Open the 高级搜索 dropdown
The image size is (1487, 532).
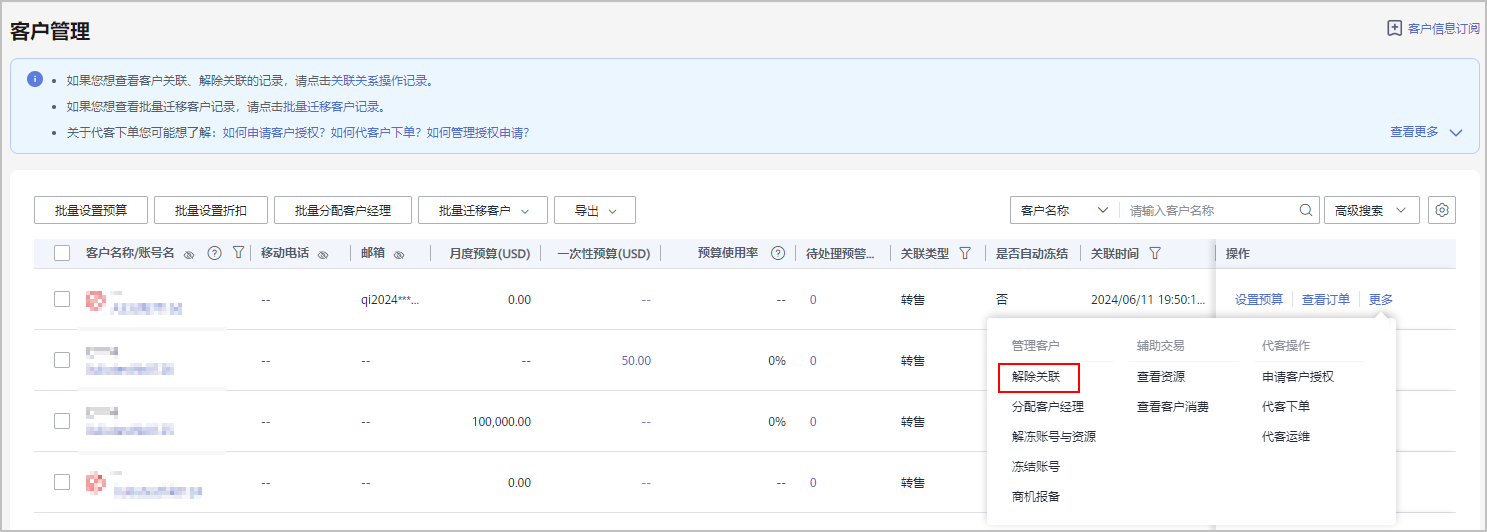[1370, 211]
